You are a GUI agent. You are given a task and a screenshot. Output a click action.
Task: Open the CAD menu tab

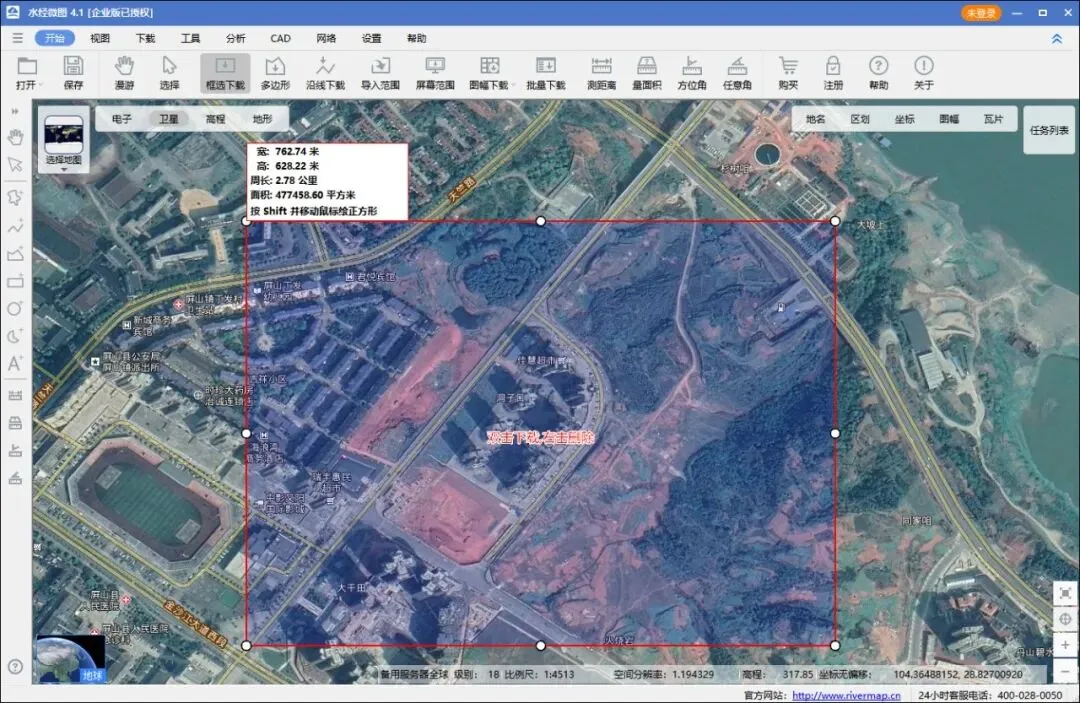pyautogui.click(x=280, y=38)
